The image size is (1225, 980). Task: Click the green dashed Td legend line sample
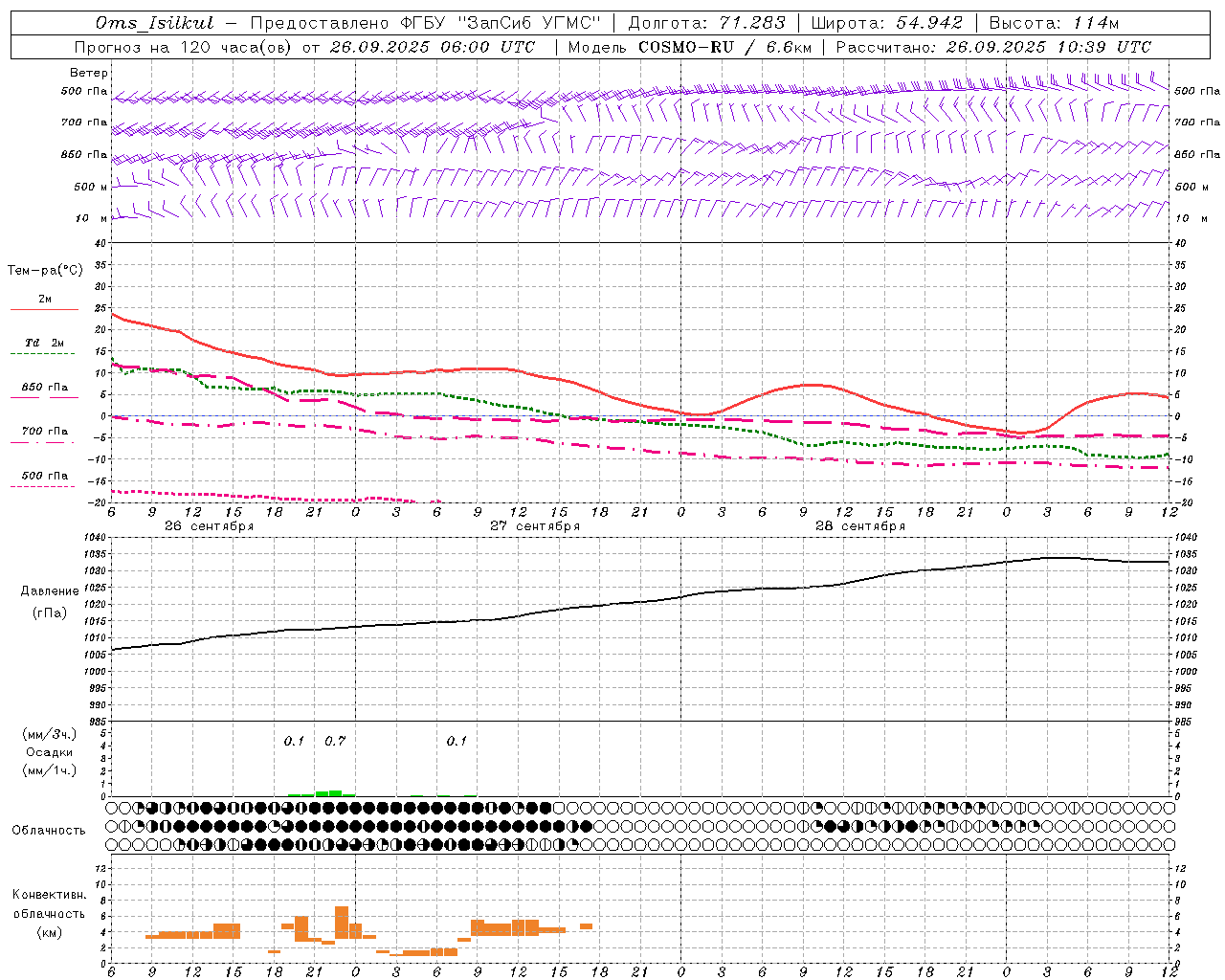42,353
